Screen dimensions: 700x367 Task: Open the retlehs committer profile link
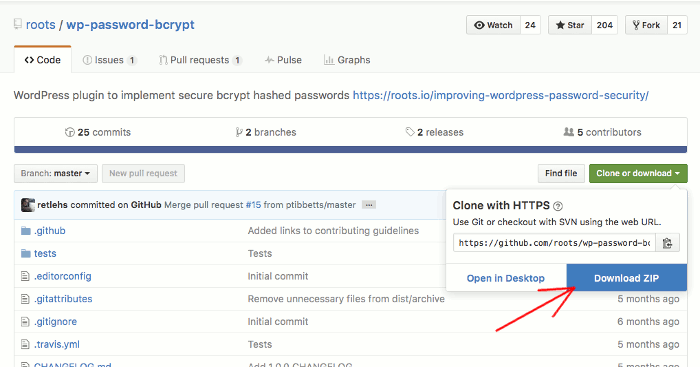coord(52,205)
